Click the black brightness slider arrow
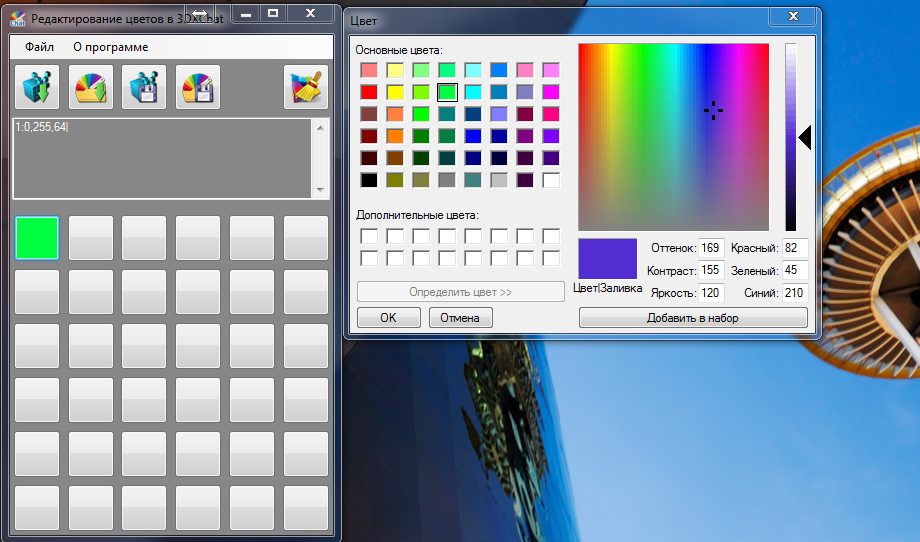This screenshot has width=920, height=542. pos(805,137)
